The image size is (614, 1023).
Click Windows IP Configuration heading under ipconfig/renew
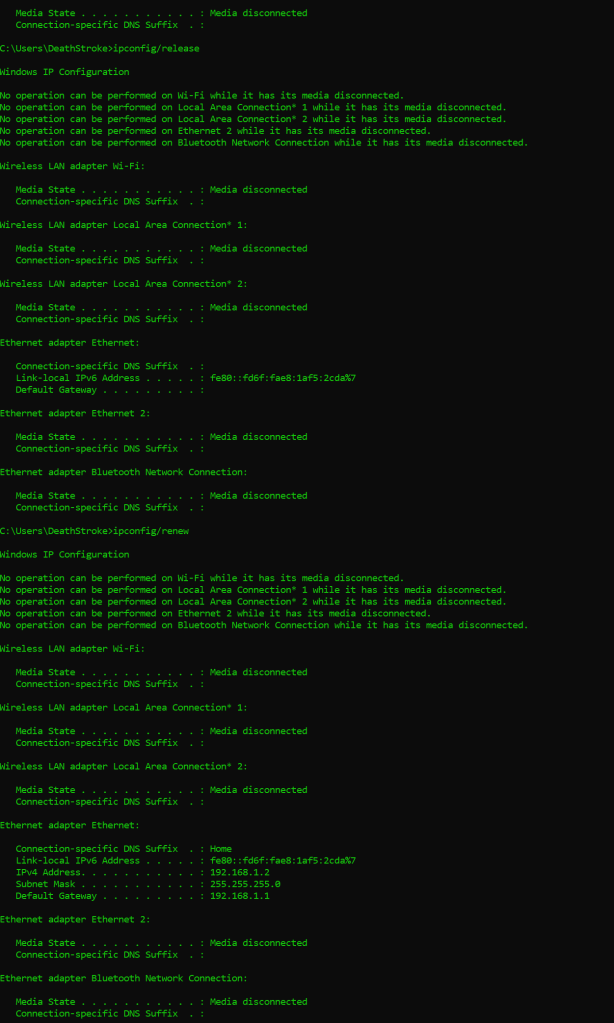[64, 554]
